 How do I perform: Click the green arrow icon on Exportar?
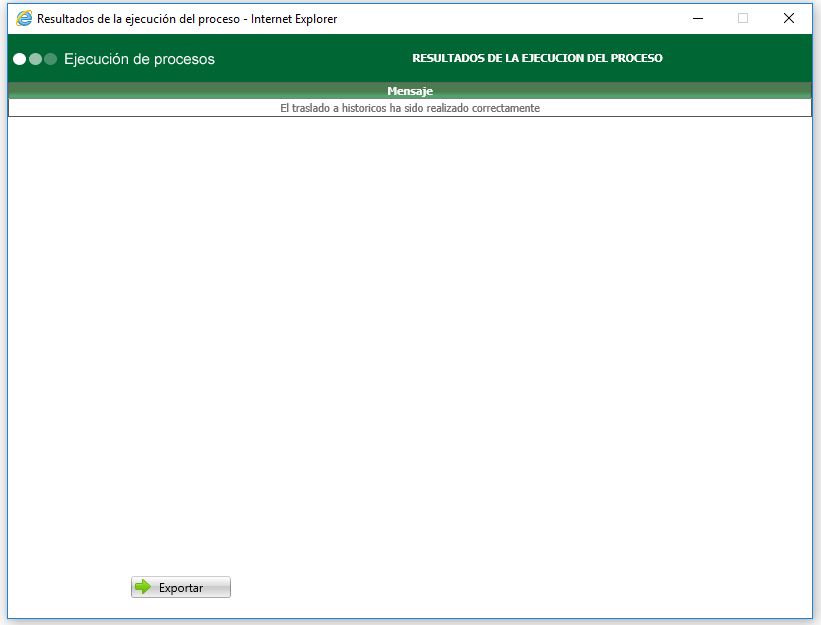143,587
